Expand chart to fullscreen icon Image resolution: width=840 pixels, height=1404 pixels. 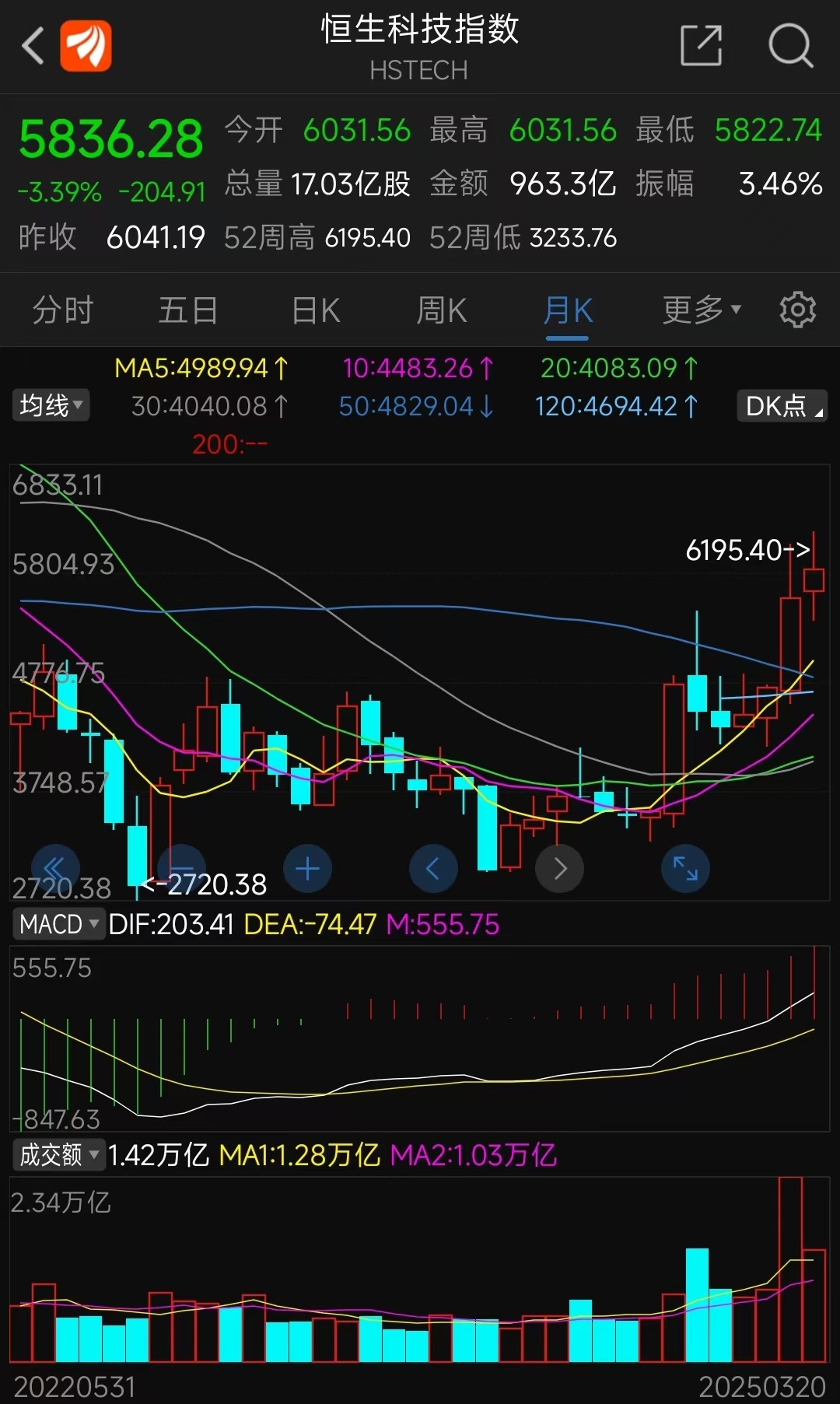685,868
